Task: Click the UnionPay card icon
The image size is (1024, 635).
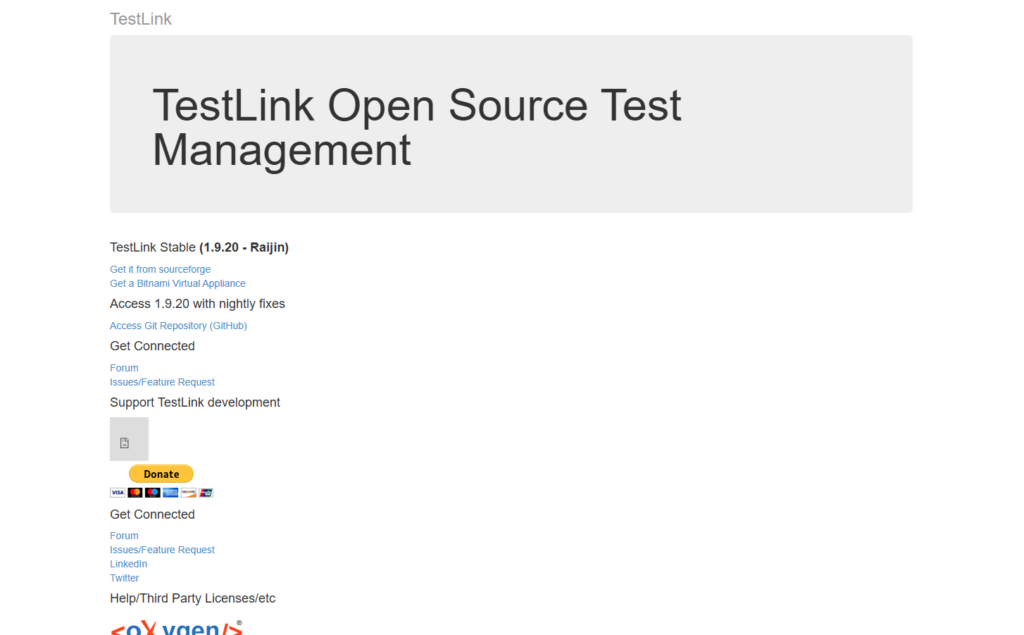Action: click(206, 493)
